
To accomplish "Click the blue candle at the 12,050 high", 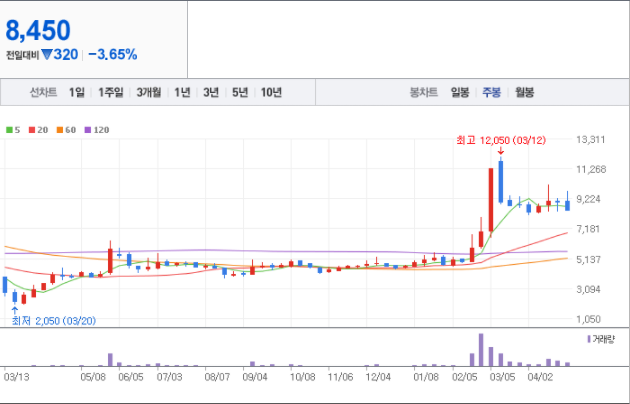I will (501, 182).
